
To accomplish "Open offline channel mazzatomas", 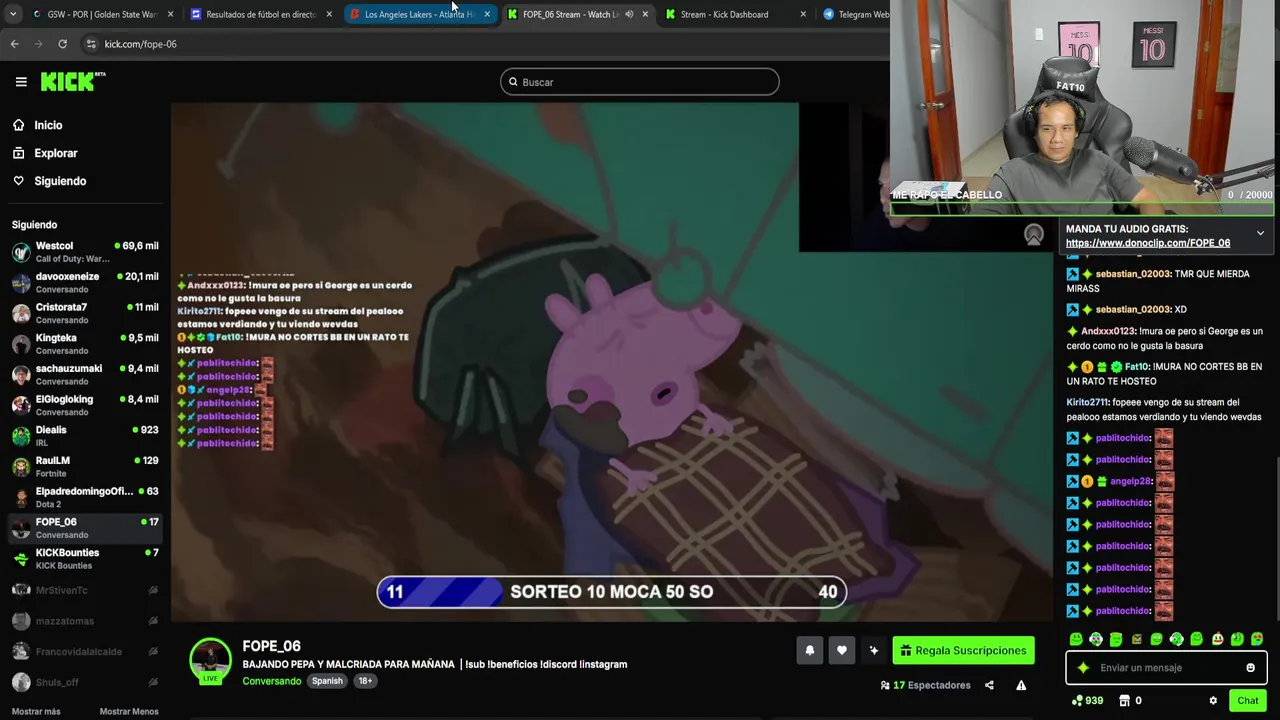I will pyautogui.click(x=85, y=621).
